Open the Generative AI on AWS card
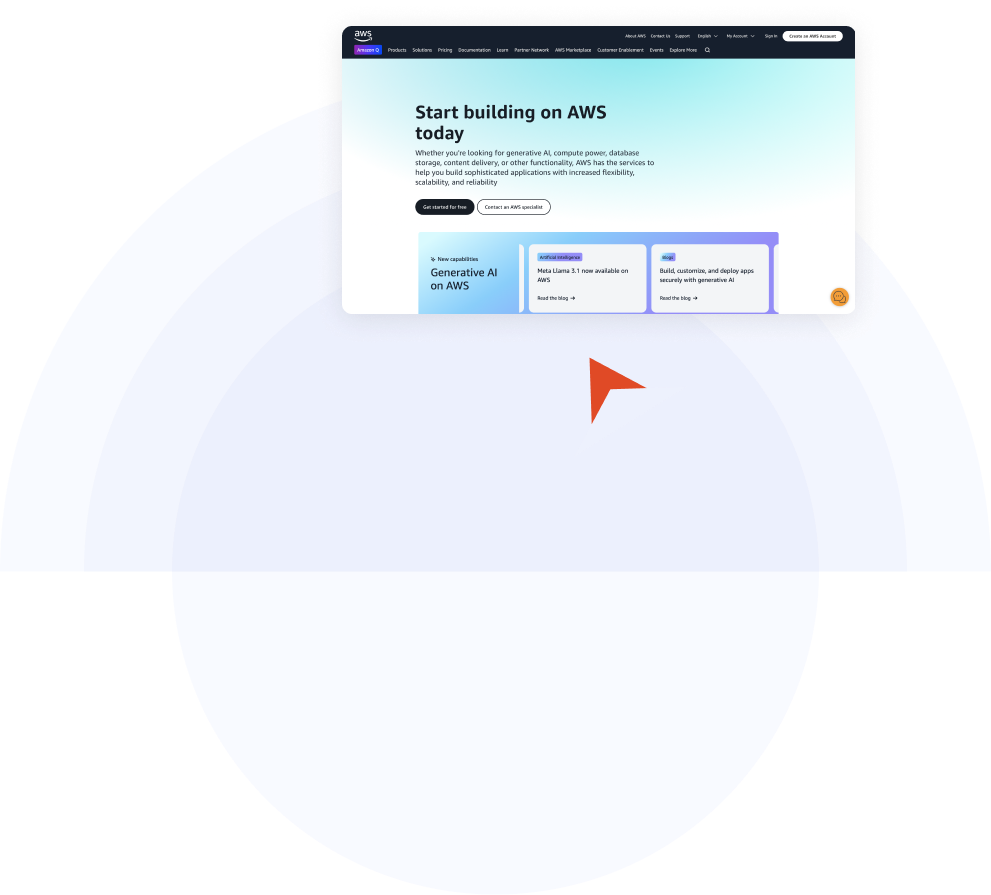 point(464,279)
